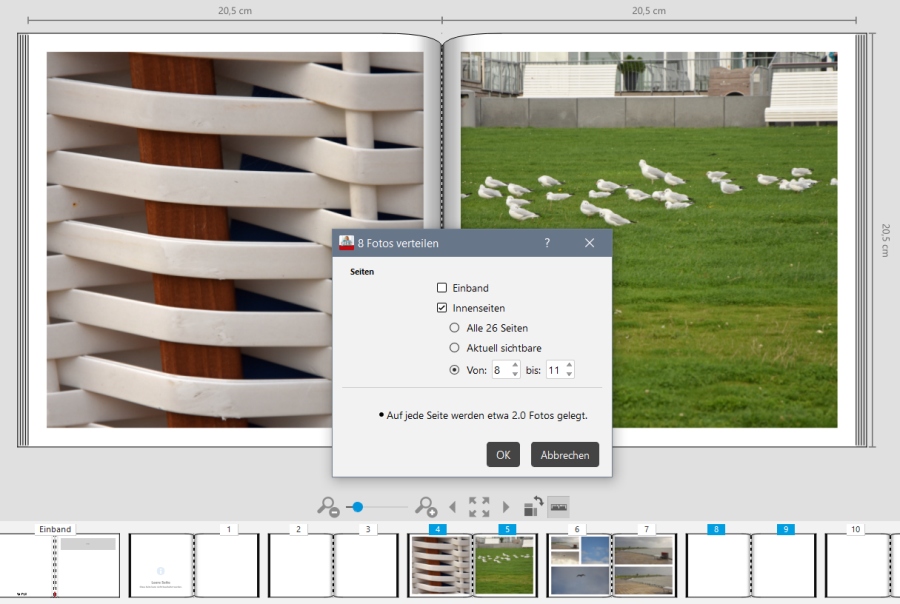This screenshot has height=604, width=900.
Task: Select the Einband cover thumbnail
Action: click(x=58, y=565)
